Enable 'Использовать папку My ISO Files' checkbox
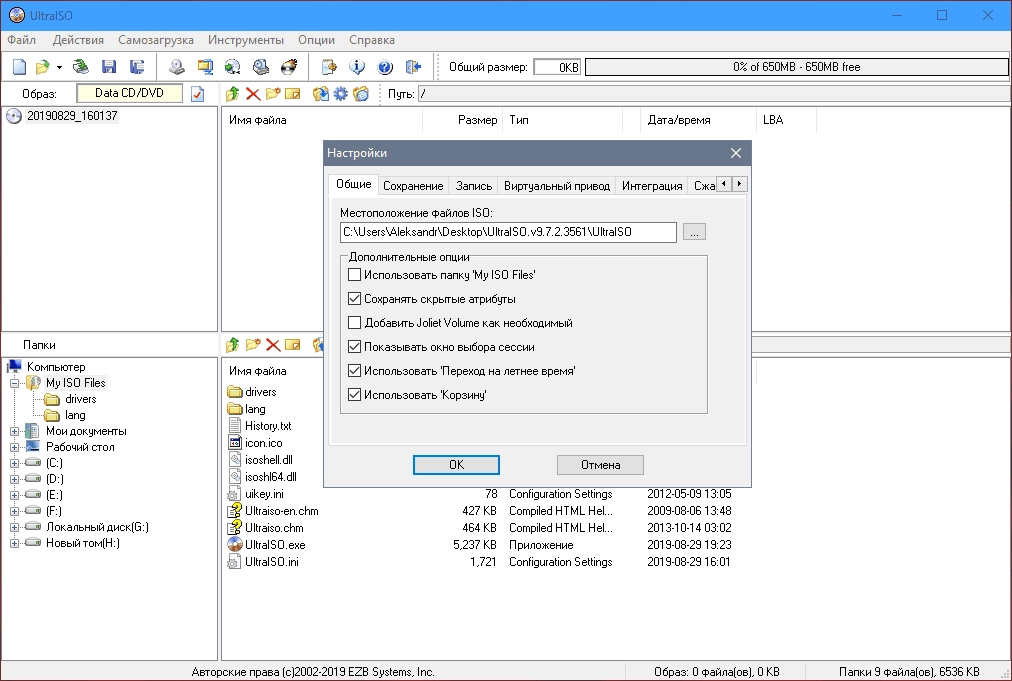Image resolution: width=1012 pixels, height=681 pixels. click(354, 275)
